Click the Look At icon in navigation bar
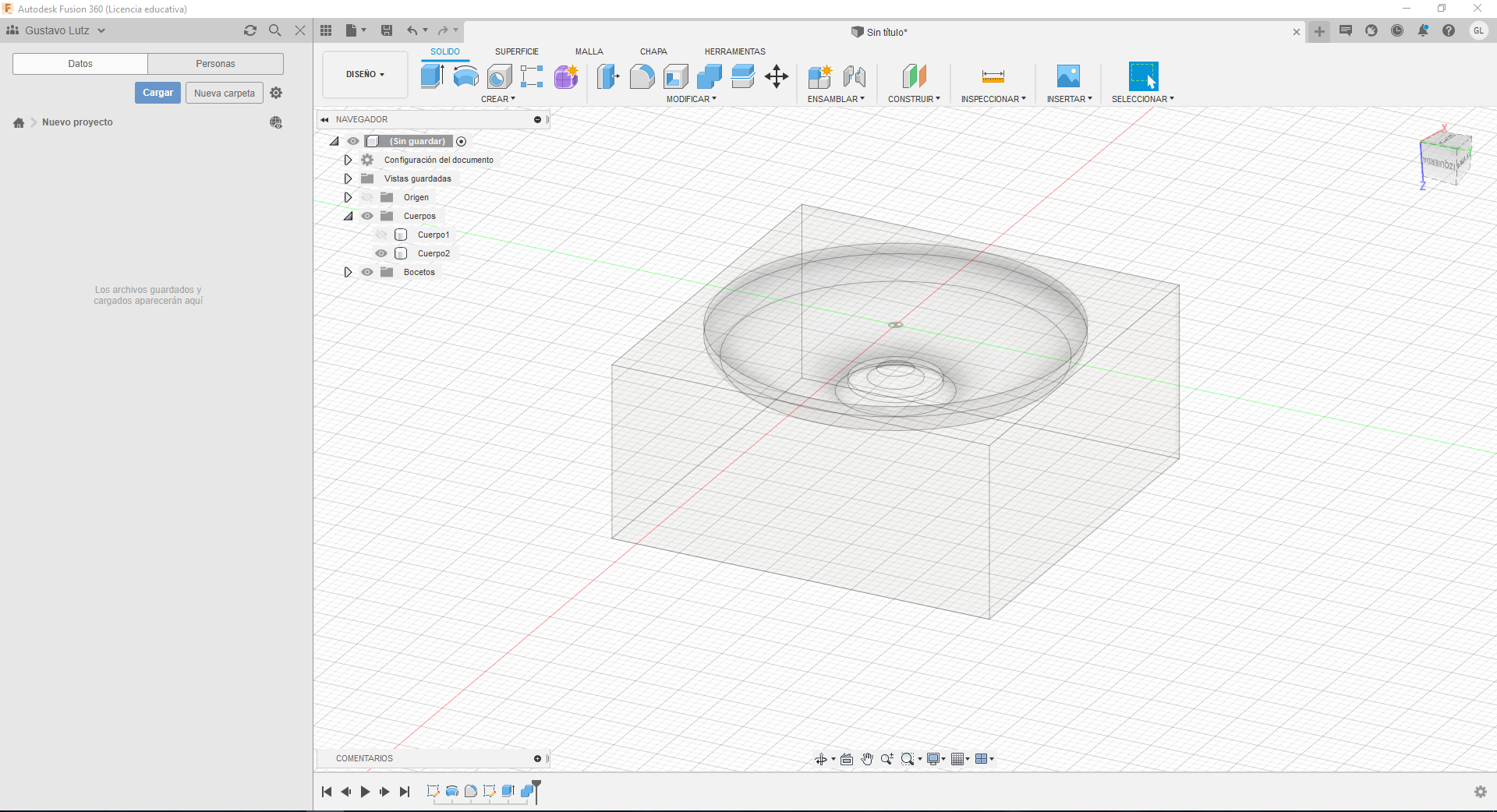1497x812 pixels. tap(847, 759)
